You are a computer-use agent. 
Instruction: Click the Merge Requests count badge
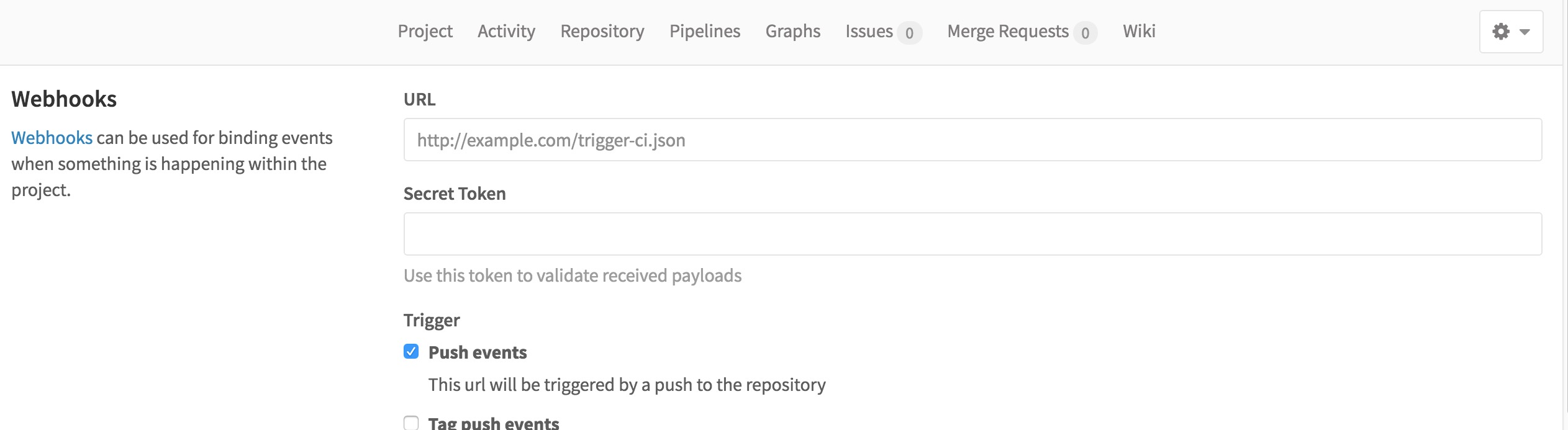pyautogui.click(x=1085, y=33)
